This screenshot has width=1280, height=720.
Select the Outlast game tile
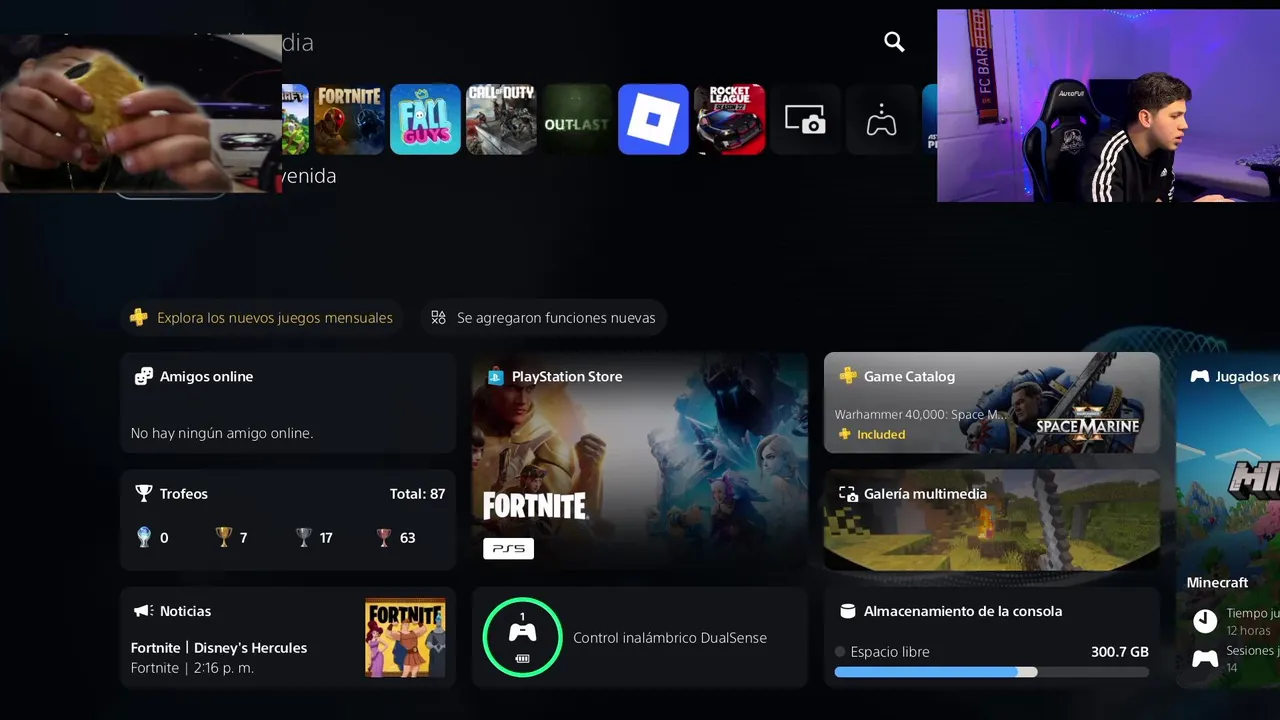point(577,119)
